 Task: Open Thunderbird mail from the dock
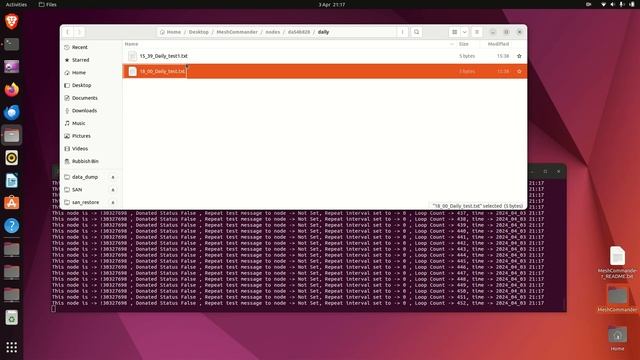pos(11,112)
